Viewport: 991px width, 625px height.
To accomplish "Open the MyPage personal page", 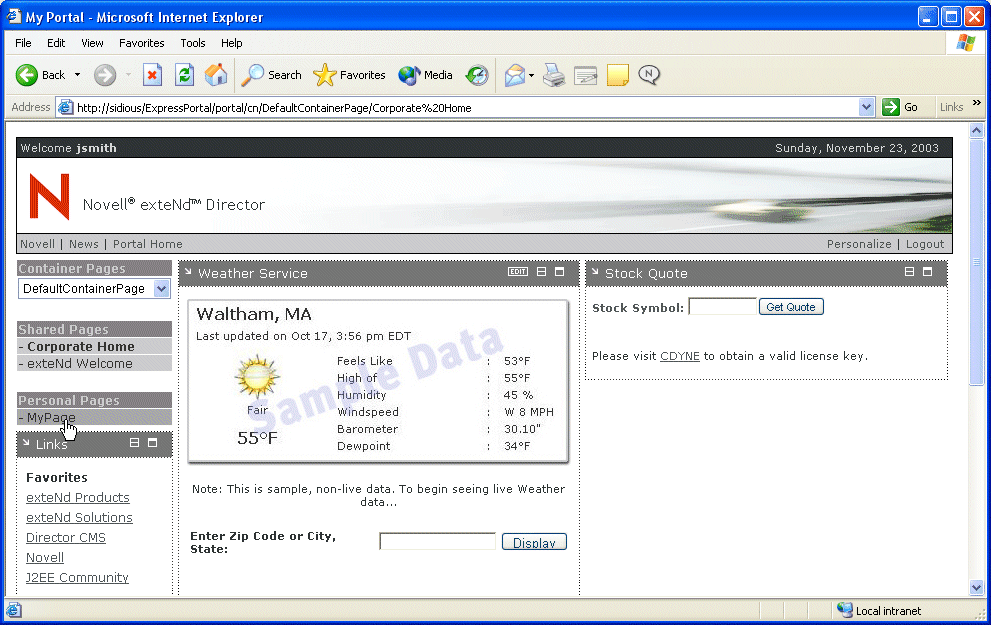I will coord(51,417).
